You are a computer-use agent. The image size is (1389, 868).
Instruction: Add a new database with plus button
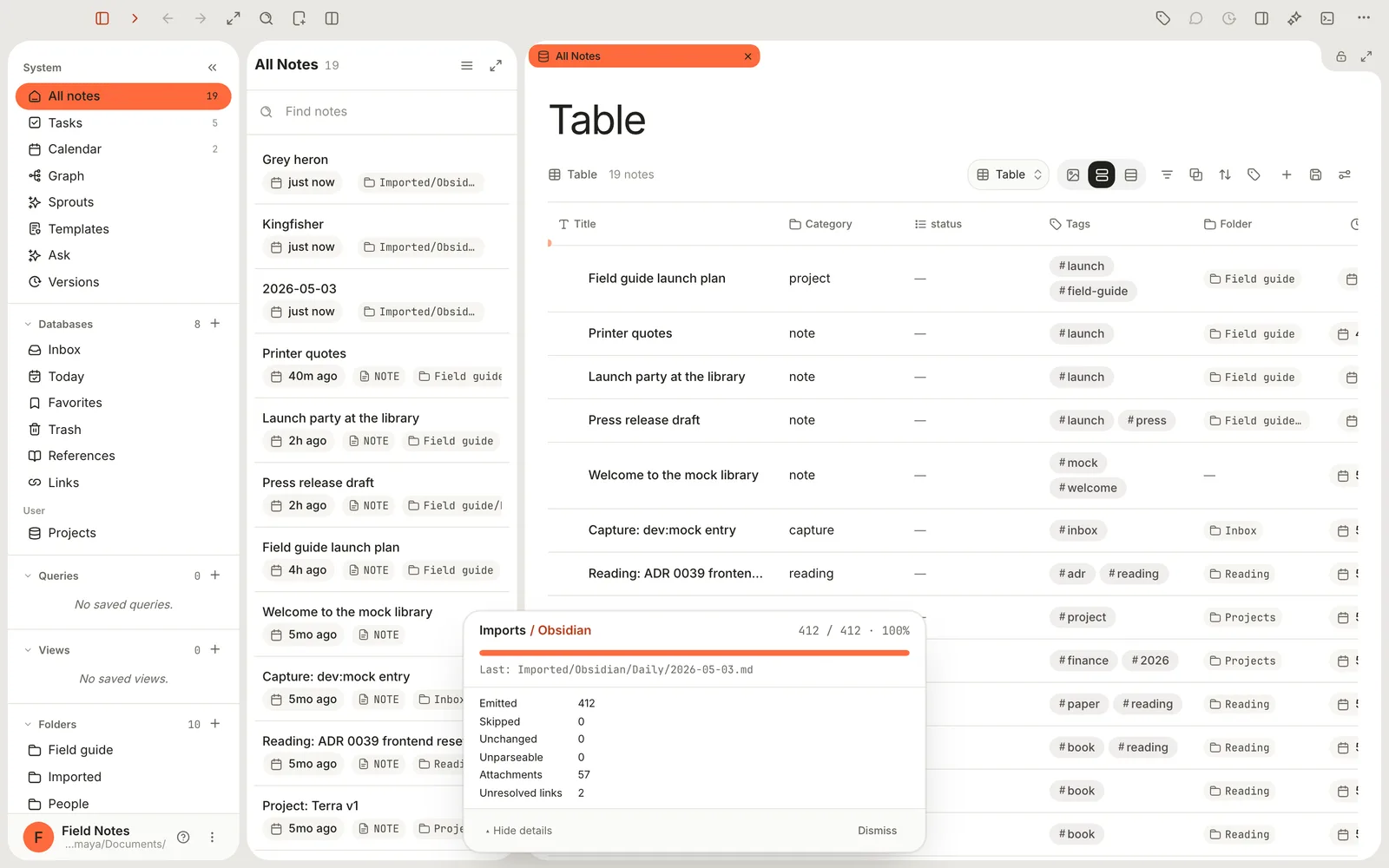point(215,324)
